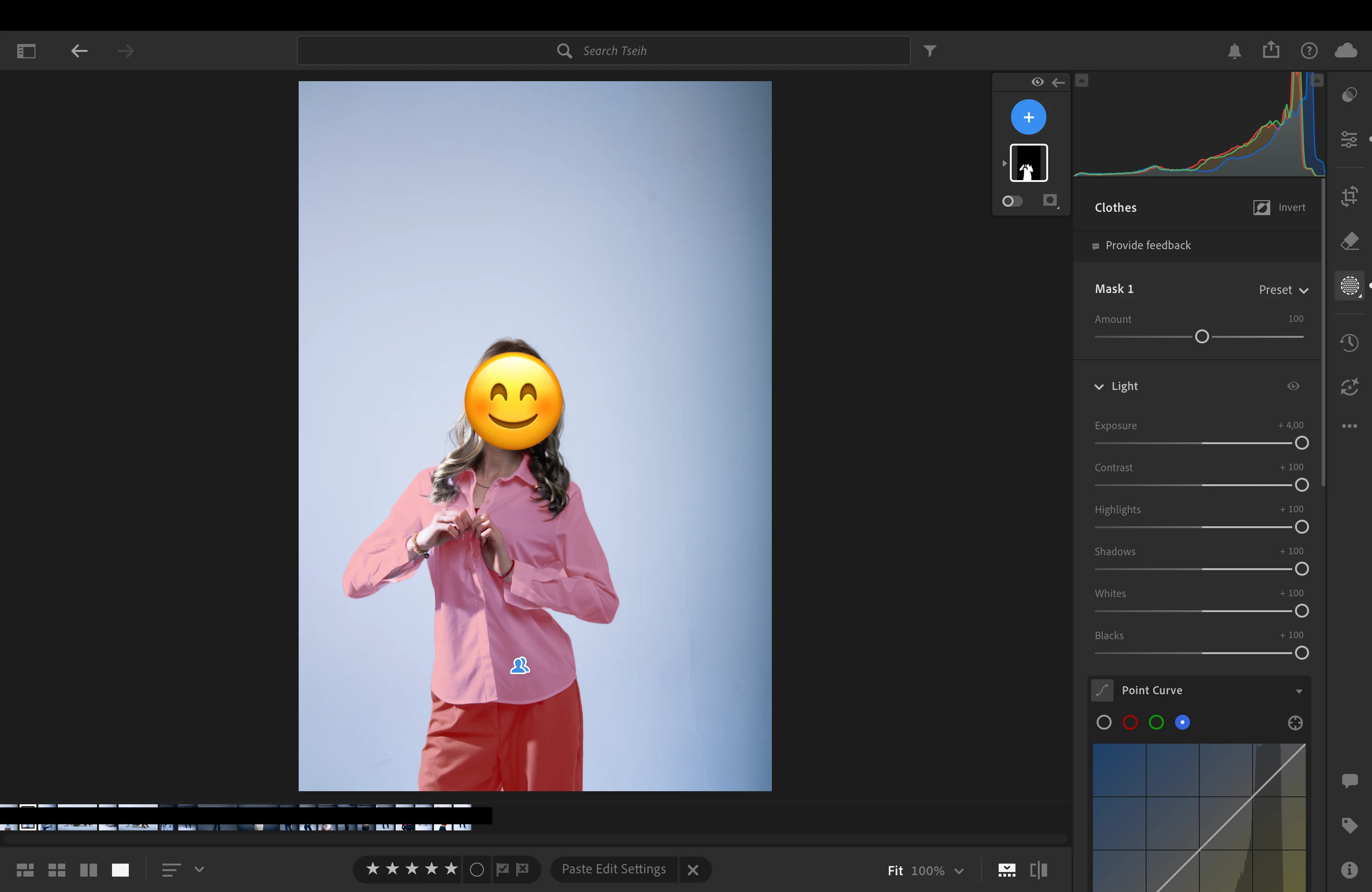Click the blue Create New Mask button
Viewport: 1372px width, 892px height.
point(1029,118)
